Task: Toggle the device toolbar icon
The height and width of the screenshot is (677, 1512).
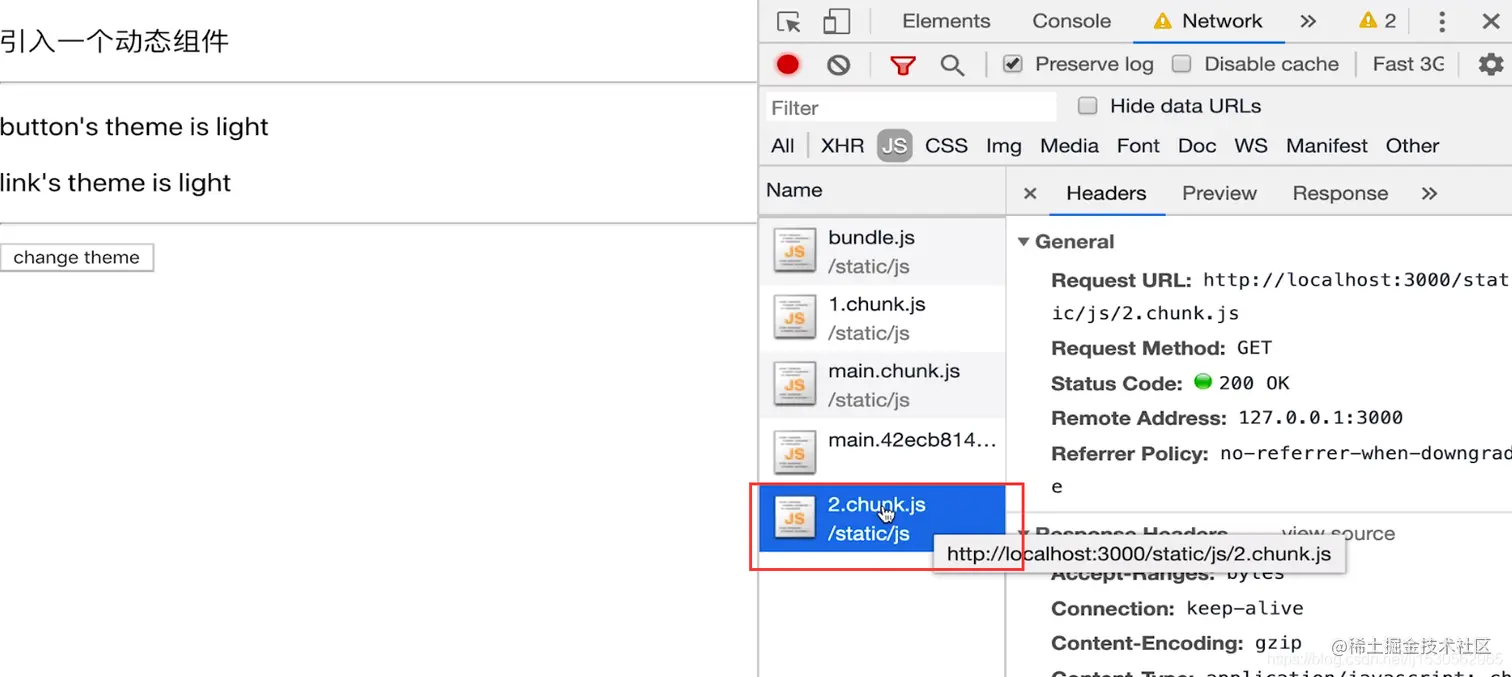Action: 836,21
